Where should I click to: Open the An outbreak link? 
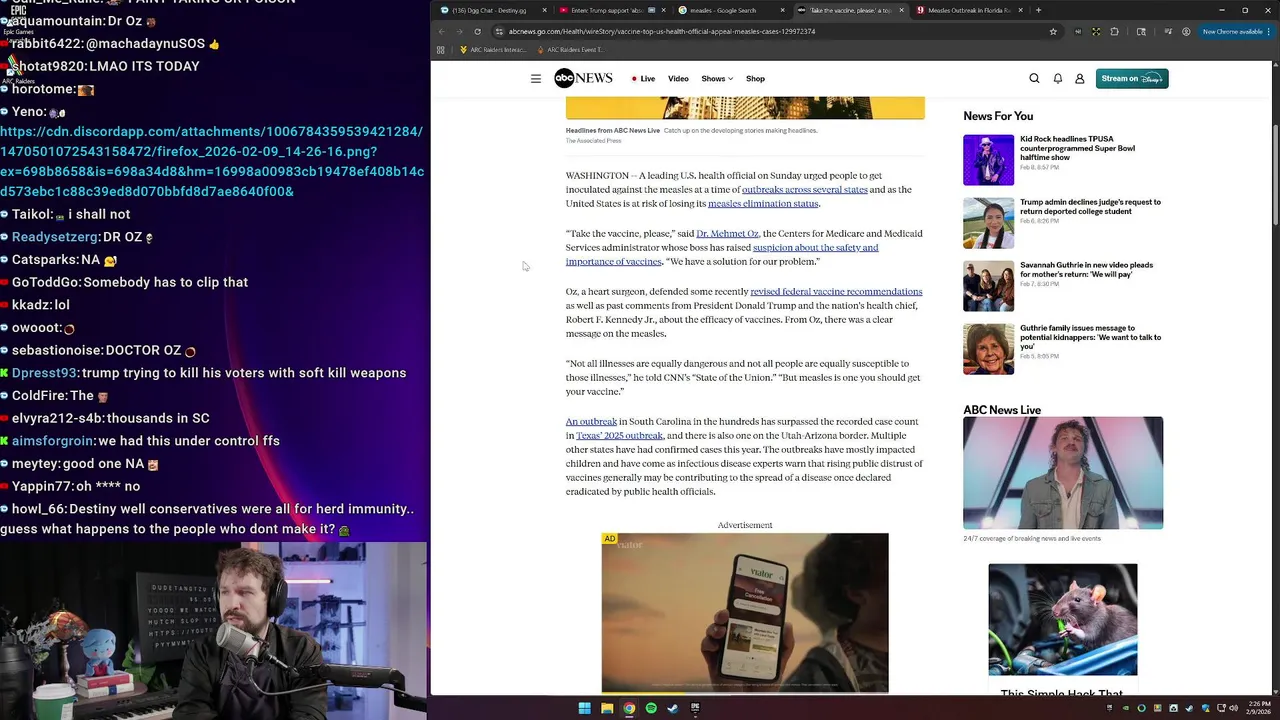(591, 422)
